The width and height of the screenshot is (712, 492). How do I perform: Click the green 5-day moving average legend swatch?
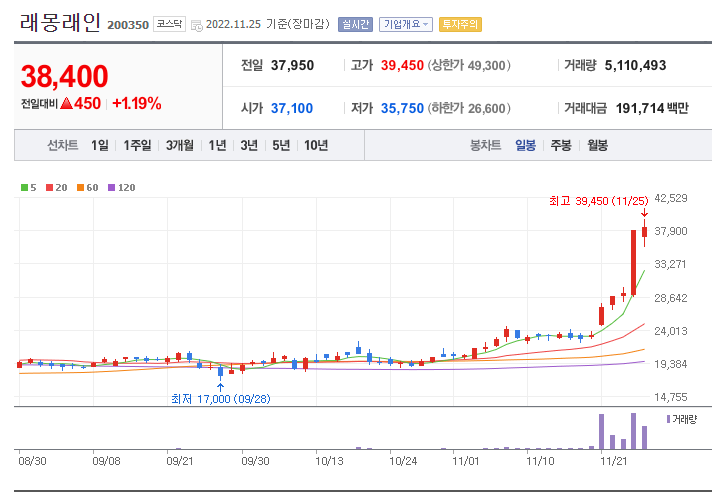25,187
